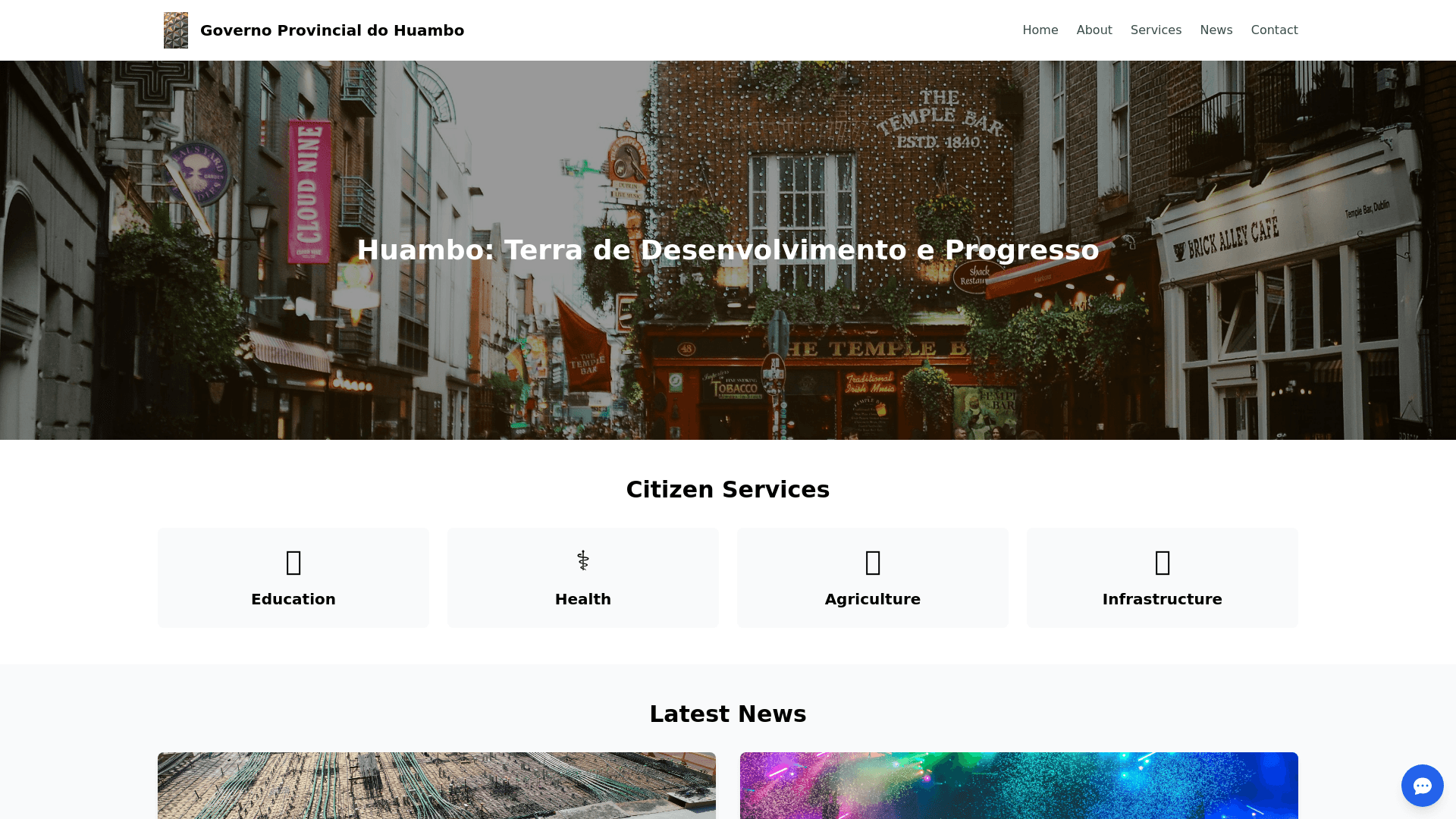Select the Health service card label
The image size is (1456, 819).
[x=582, y=599]
